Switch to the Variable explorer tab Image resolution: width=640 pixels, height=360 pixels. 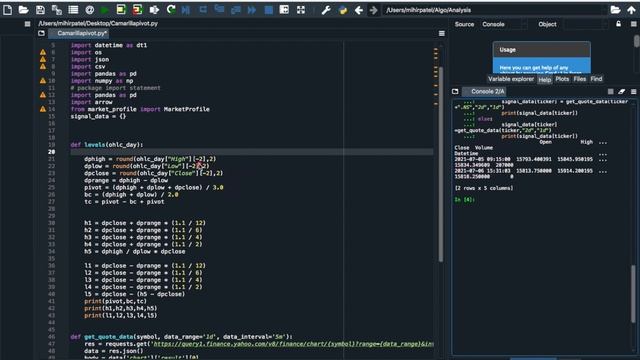(511, 79)
